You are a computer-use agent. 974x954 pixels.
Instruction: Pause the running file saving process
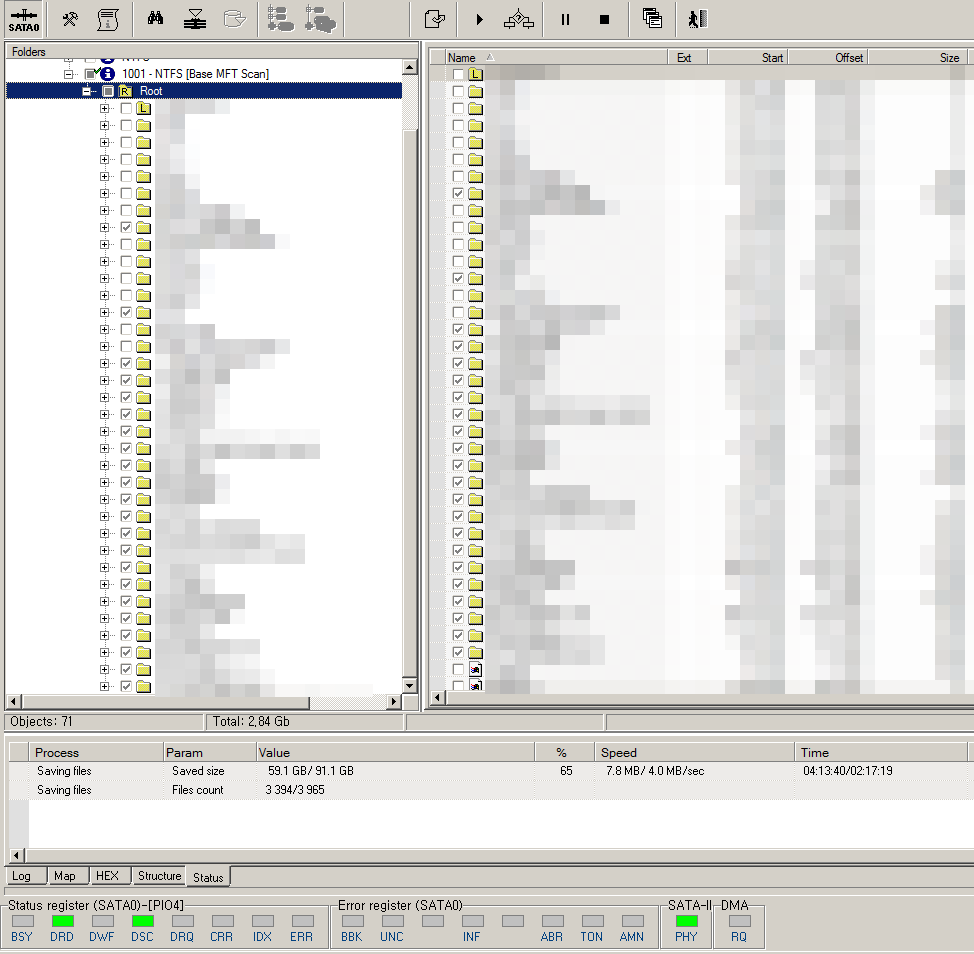pos(565,20)
